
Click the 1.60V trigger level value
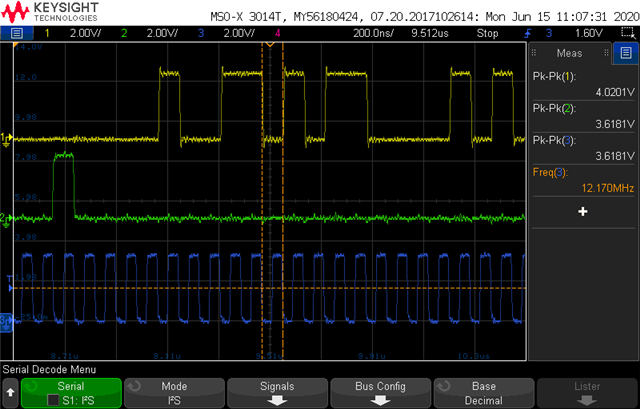(589, 33)
